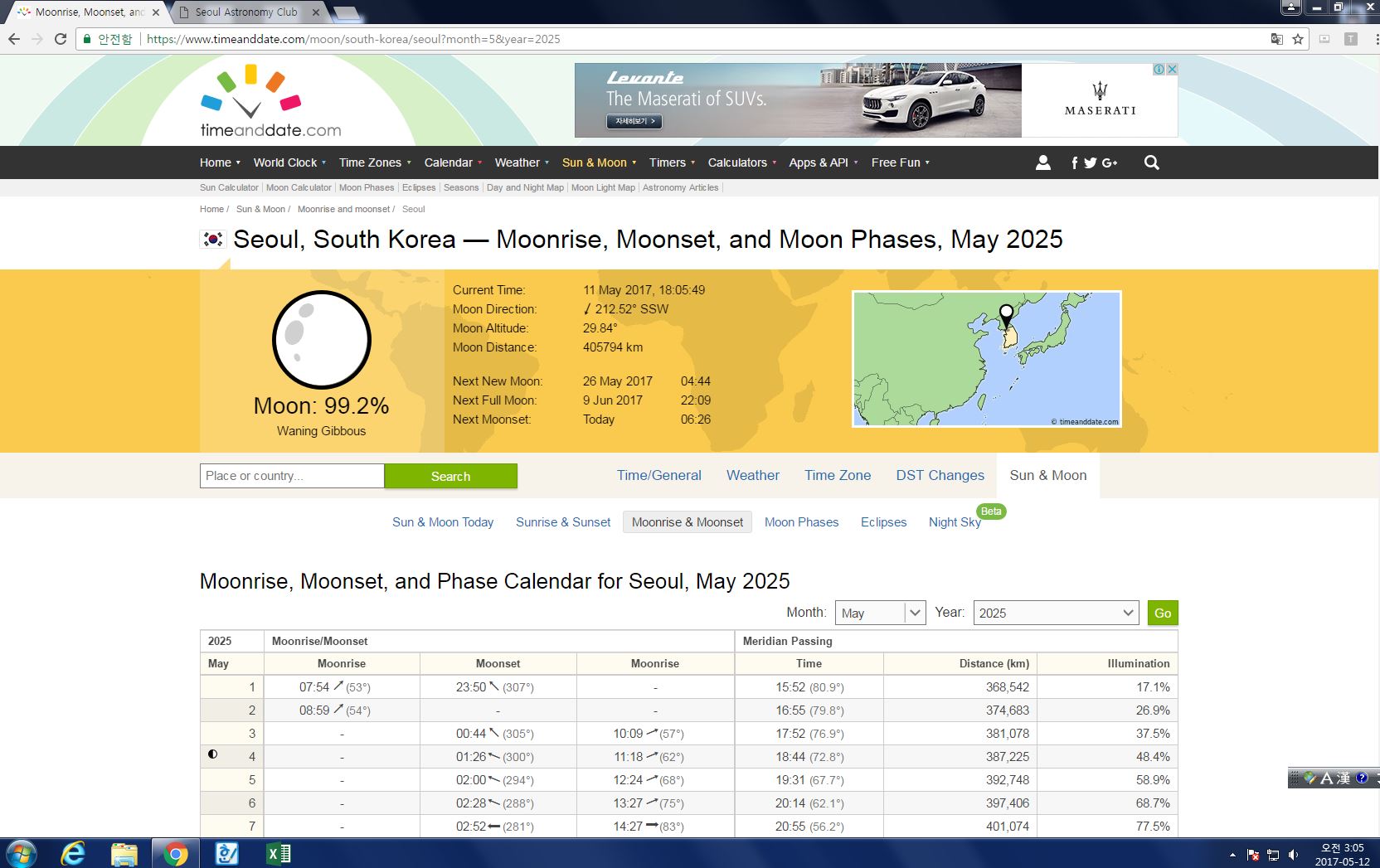
Task: Open the ad info icon
Action: (x=1159, y=69)
